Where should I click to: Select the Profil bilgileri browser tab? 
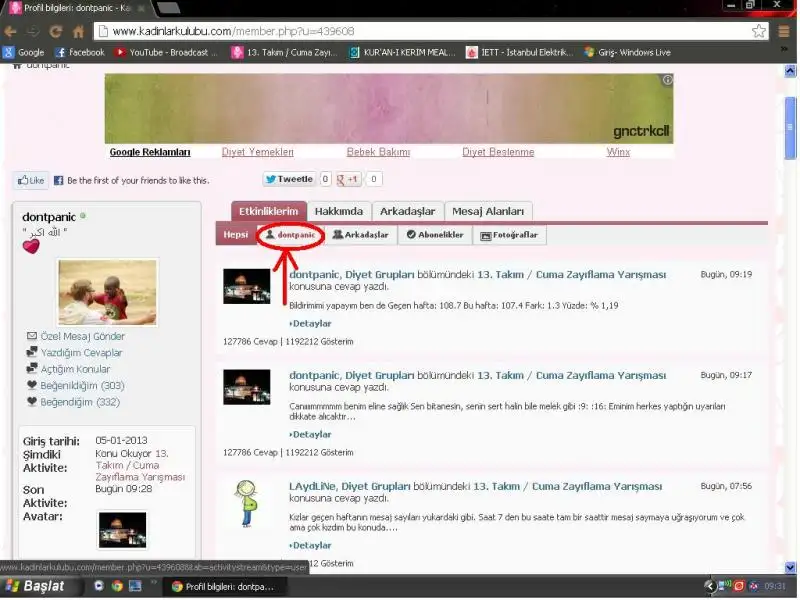[x=77, y=8]
